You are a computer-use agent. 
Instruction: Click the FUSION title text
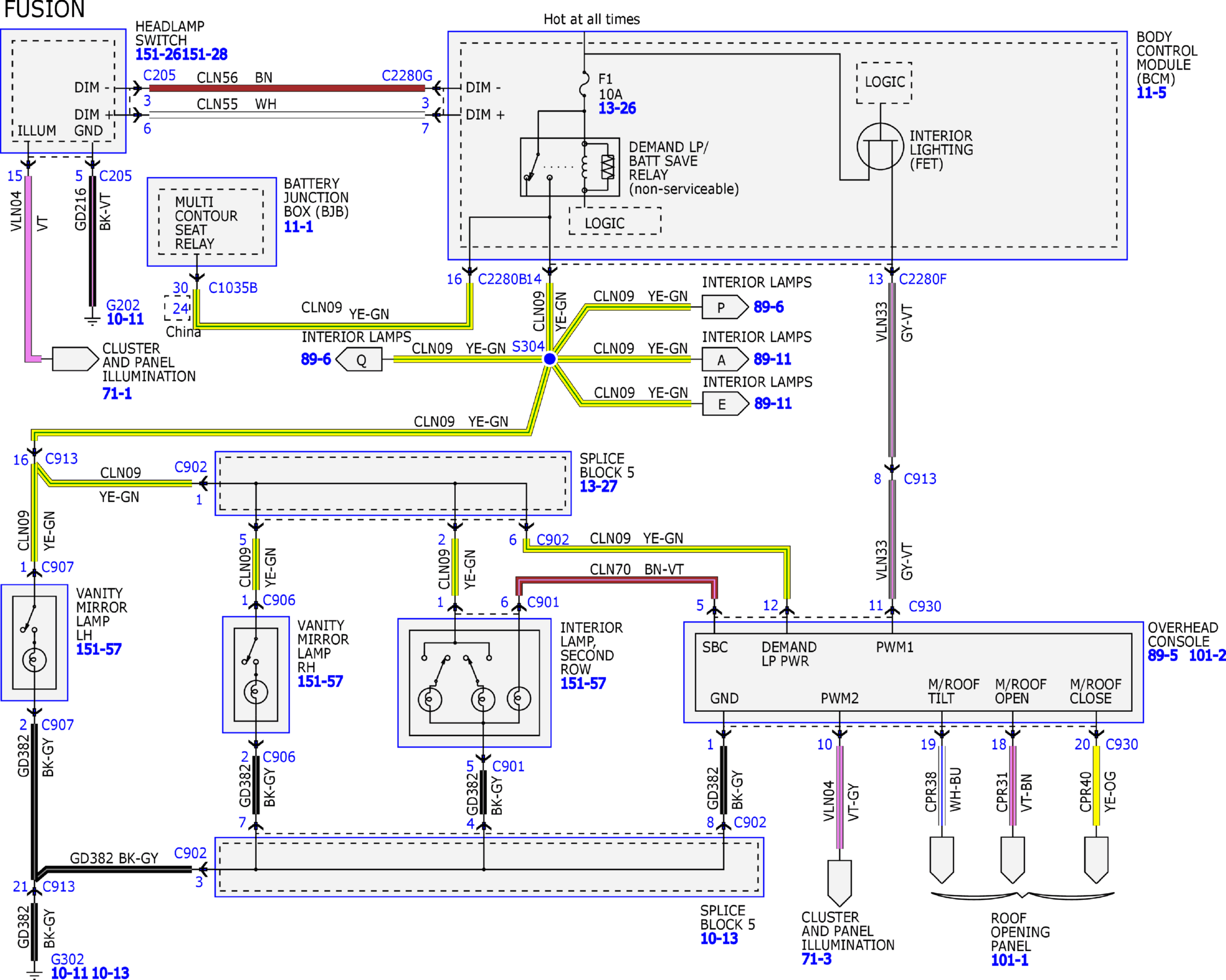44,9
